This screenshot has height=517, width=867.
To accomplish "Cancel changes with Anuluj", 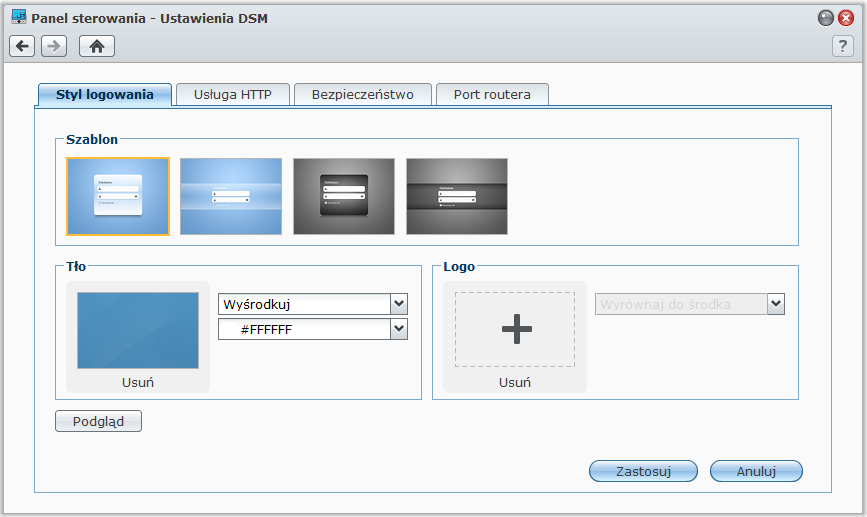I will [756, 471].
